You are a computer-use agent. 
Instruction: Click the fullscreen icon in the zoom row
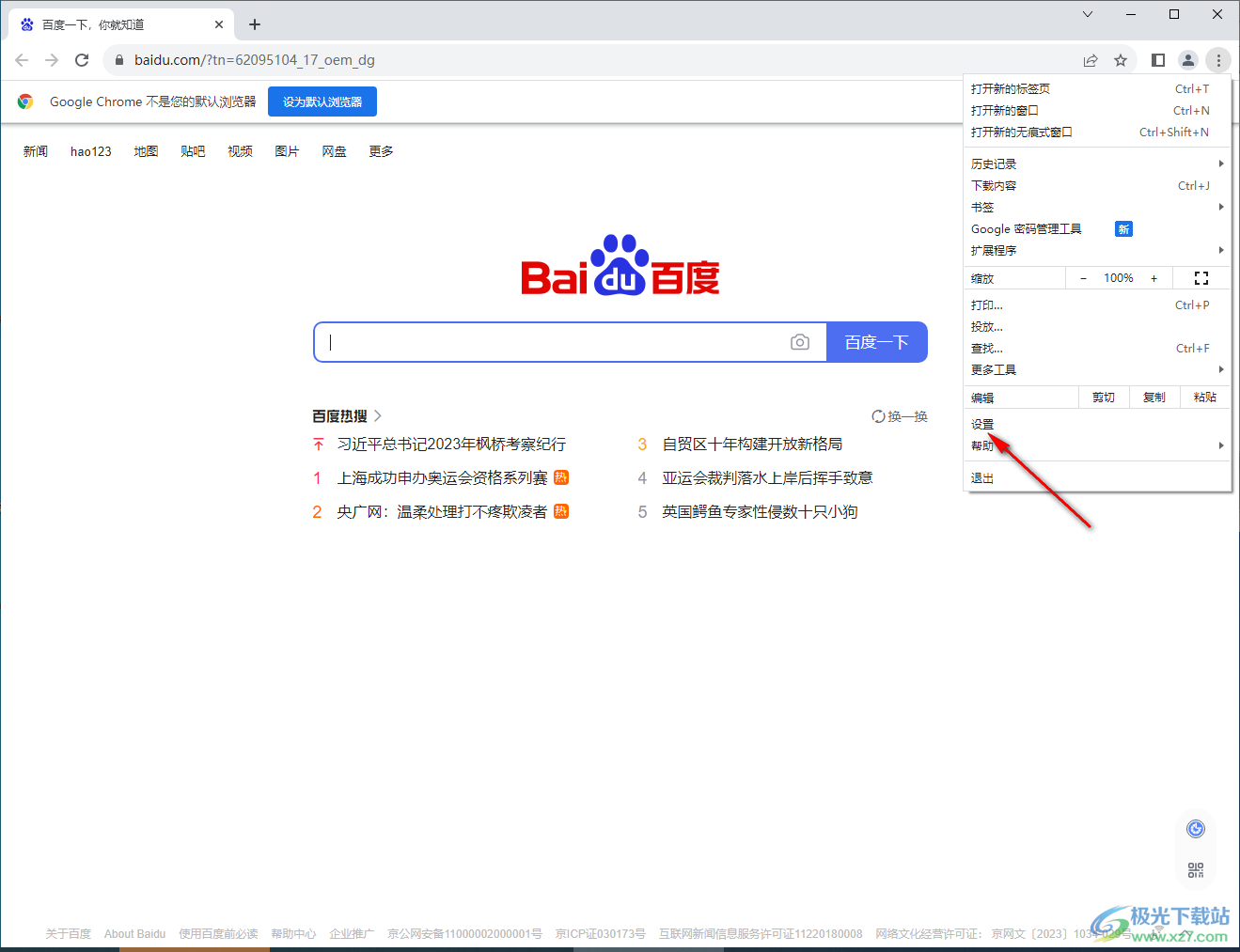tap(1201, 278)
